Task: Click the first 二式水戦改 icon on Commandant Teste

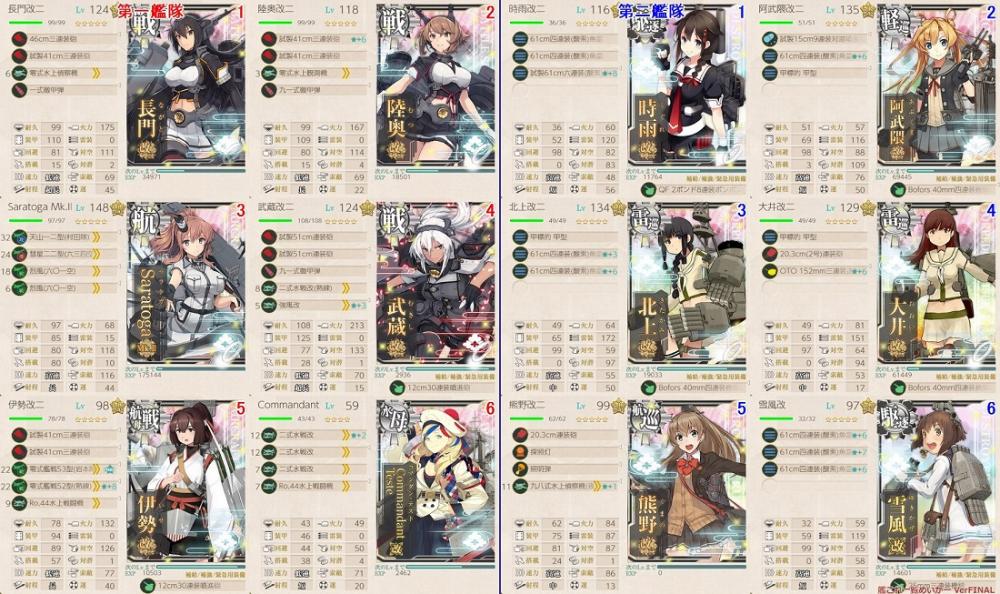Action: coord(269,435)
